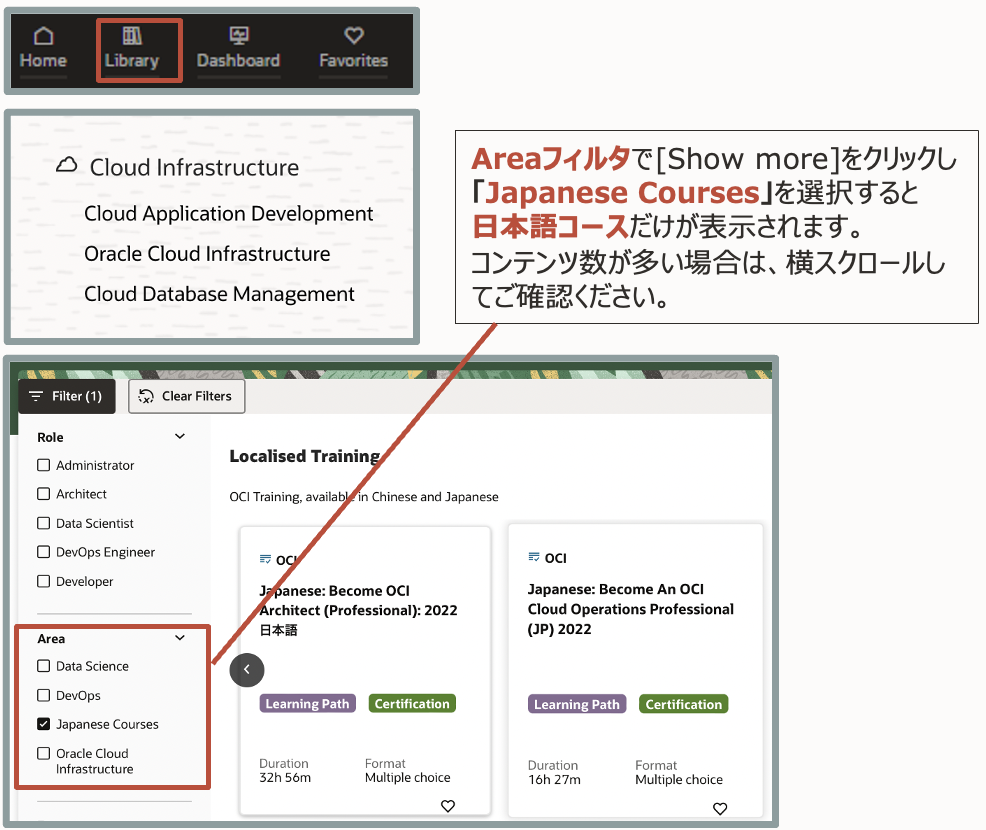Open Japanese: Become An OCI Cloud Operations Professional title

click(631, 609)
